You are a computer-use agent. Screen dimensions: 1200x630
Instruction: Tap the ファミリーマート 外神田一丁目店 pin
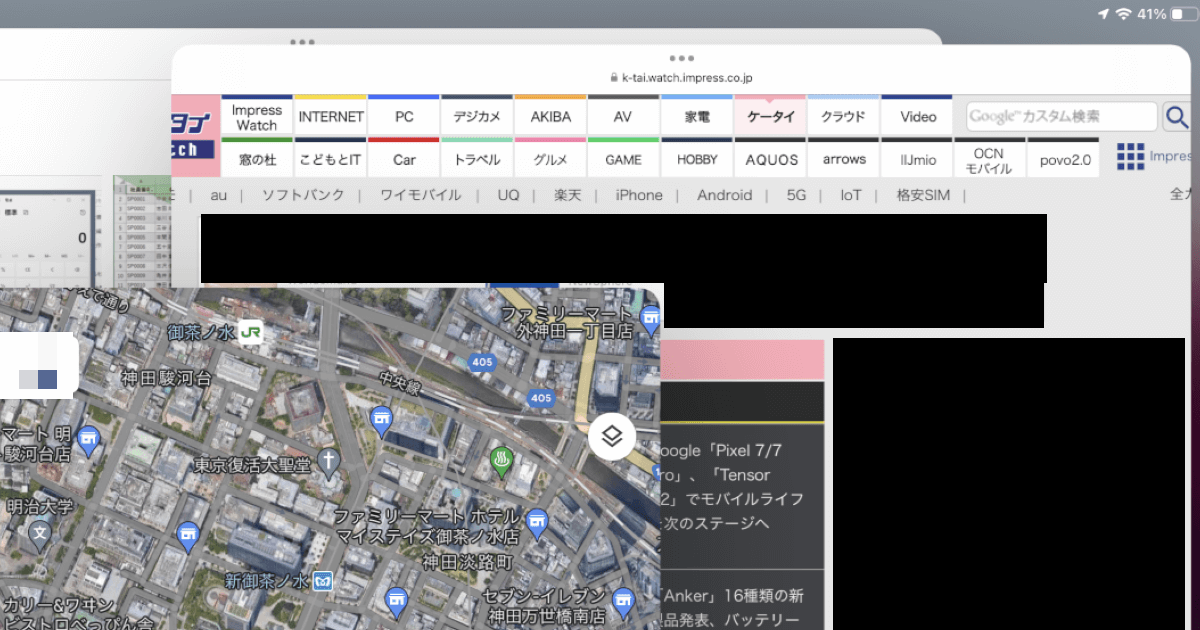coord(651,320)
